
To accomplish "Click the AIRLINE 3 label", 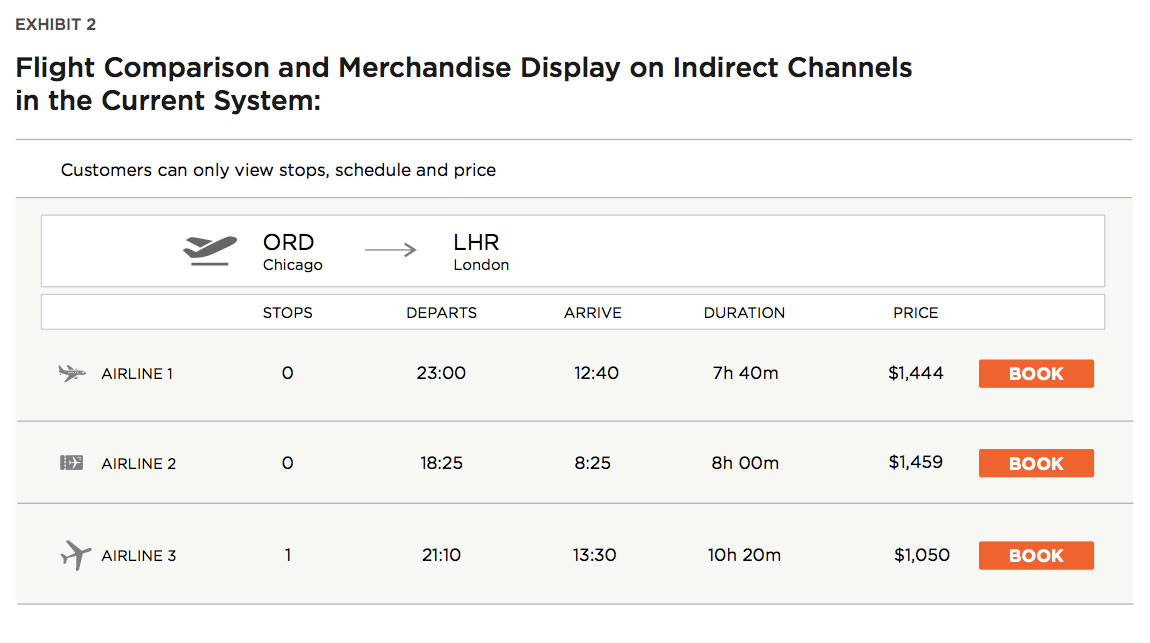I will [139, 556].
